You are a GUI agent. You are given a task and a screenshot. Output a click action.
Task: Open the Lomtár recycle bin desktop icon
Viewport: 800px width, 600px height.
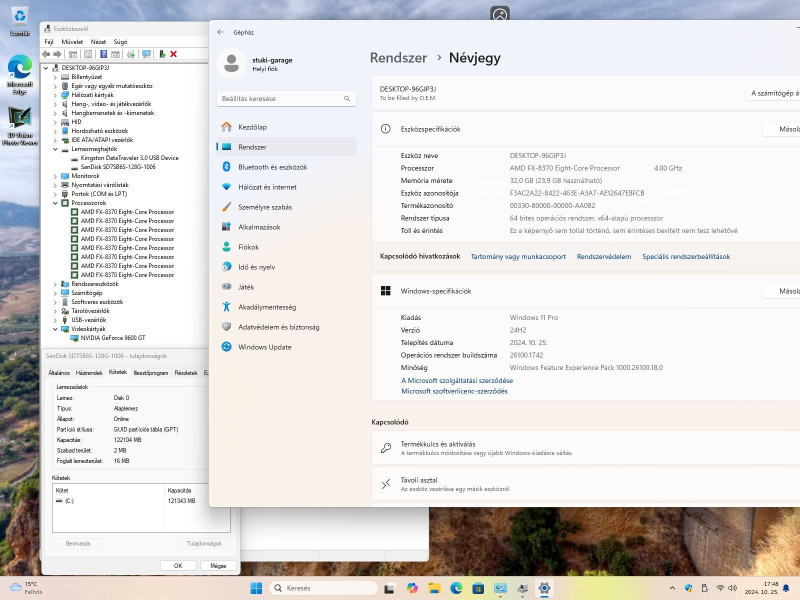pyautogui.click(x=19, y=21)
